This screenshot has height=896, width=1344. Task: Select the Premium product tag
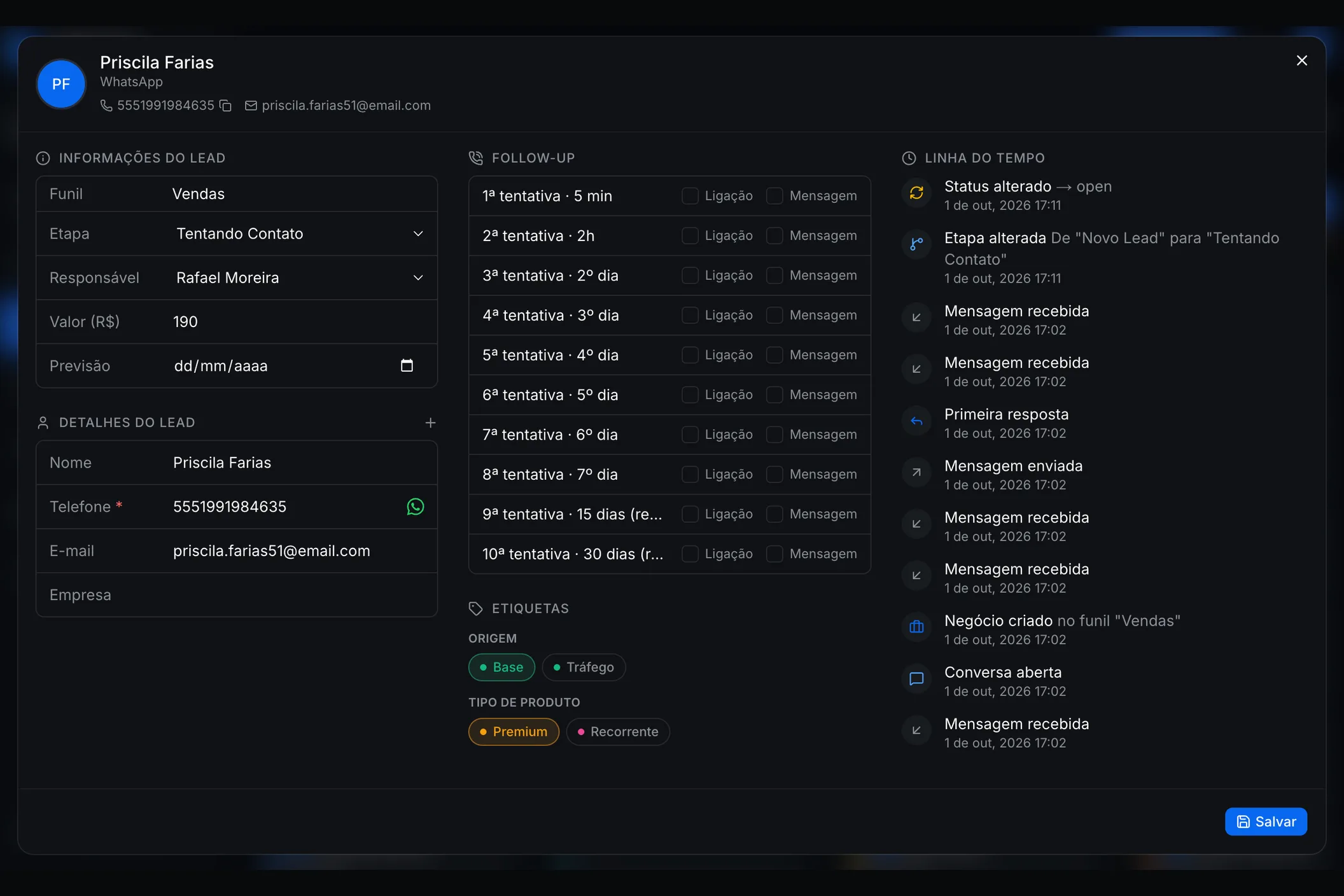tap(514, 731)
